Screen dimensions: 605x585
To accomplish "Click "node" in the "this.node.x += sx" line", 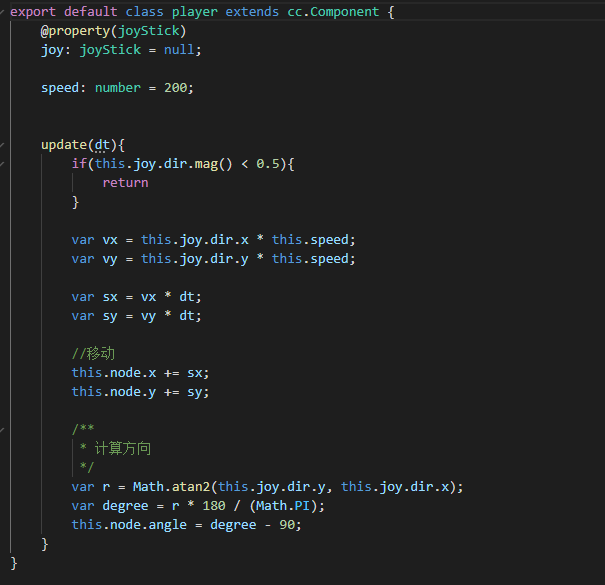I will (x=125, y=373).
